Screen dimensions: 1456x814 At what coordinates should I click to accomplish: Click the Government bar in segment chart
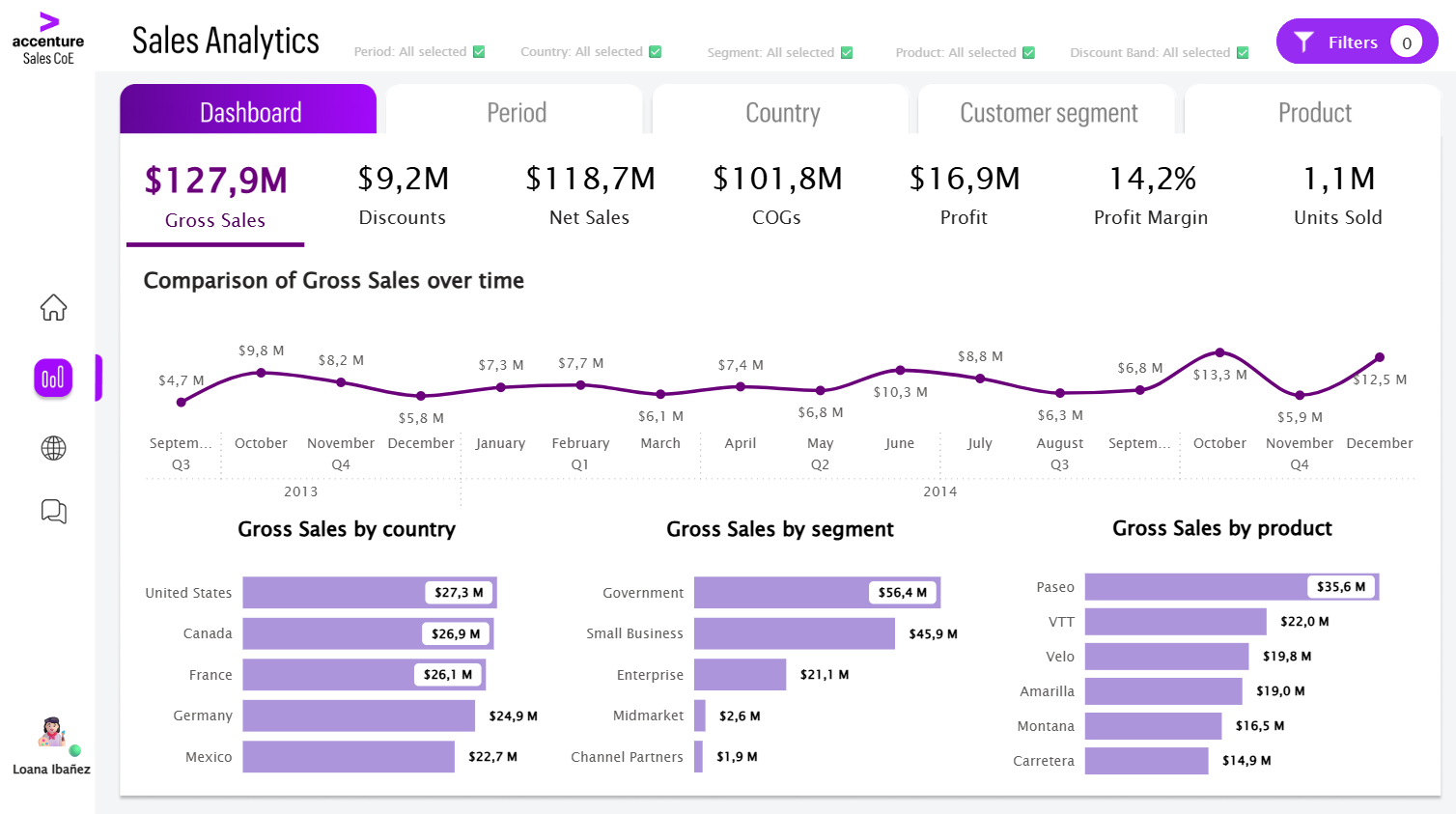tap(818, 593)
